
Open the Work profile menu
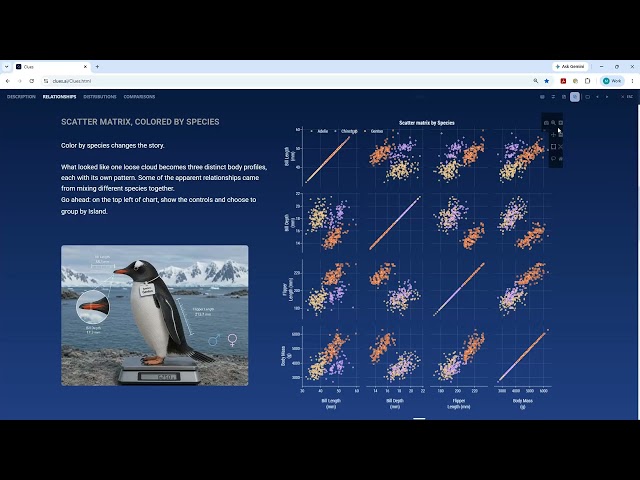612,81
